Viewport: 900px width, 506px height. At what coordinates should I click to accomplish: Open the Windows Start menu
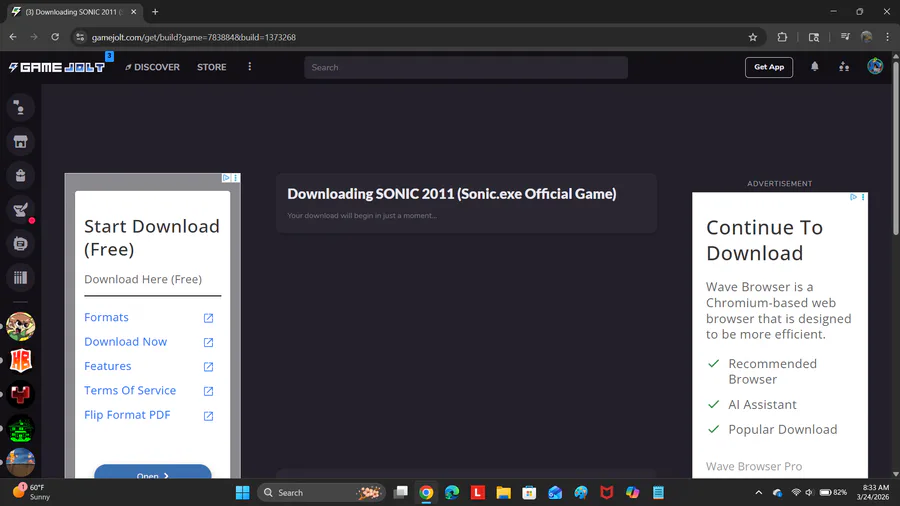pos(242,492)
